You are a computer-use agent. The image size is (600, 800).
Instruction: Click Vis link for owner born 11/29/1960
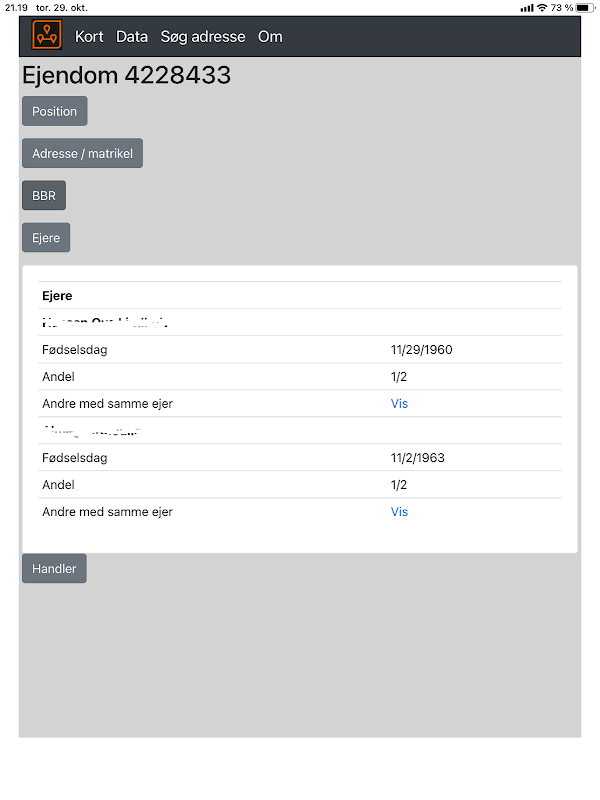click(399, 404)
